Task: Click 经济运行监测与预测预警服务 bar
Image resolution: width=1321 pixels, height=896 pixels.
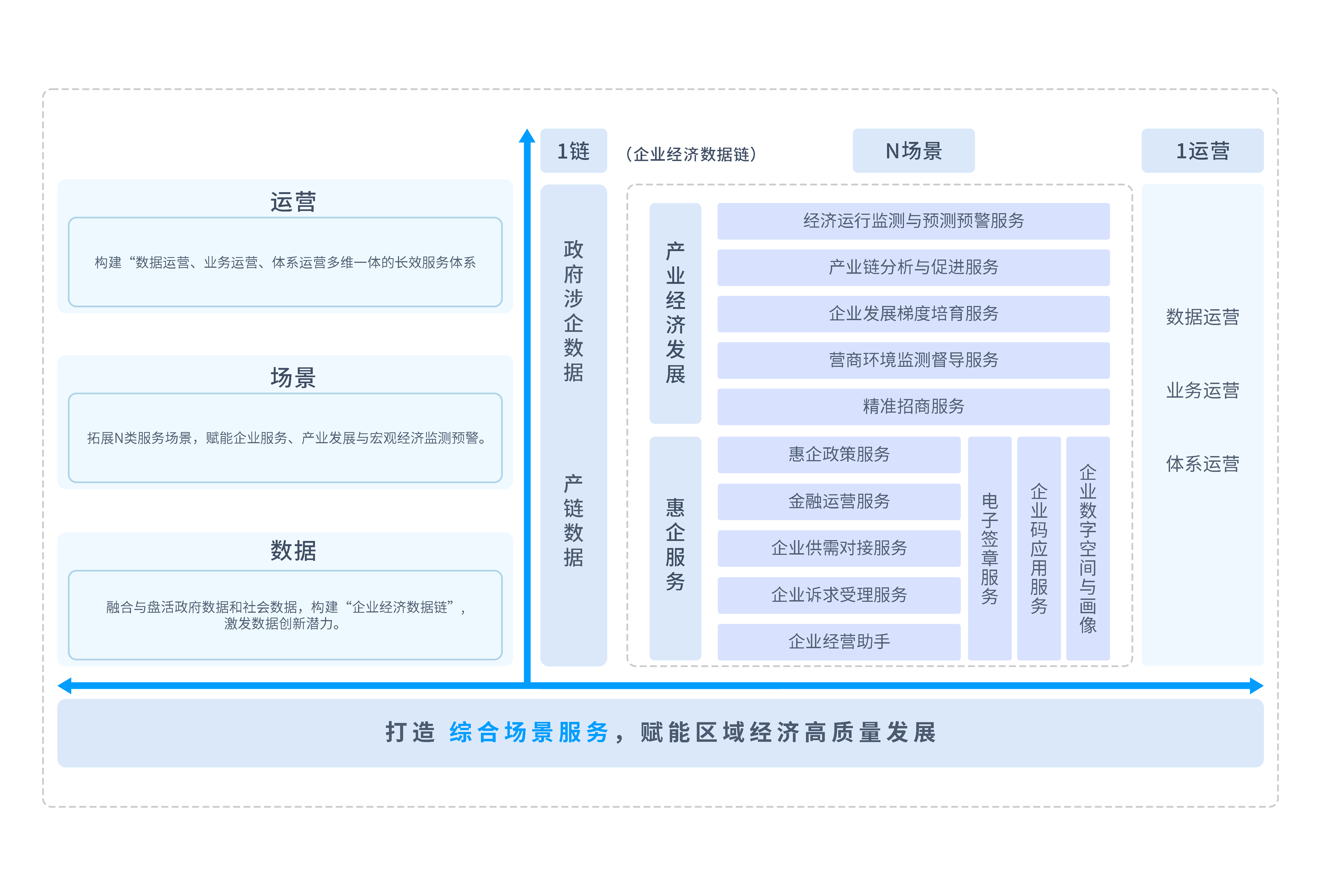Action: [914, 221]
